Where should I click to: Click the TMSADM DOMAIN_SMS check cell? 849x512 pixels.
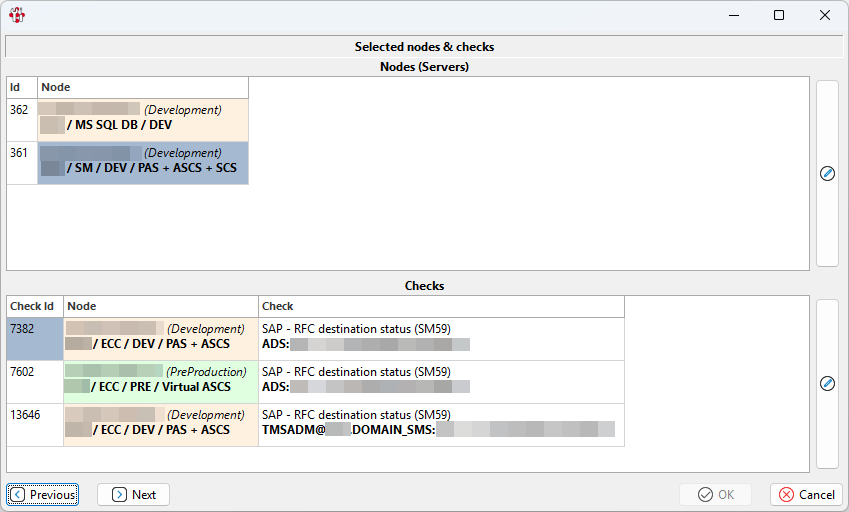pyautogui.click(x=440, y=424)
